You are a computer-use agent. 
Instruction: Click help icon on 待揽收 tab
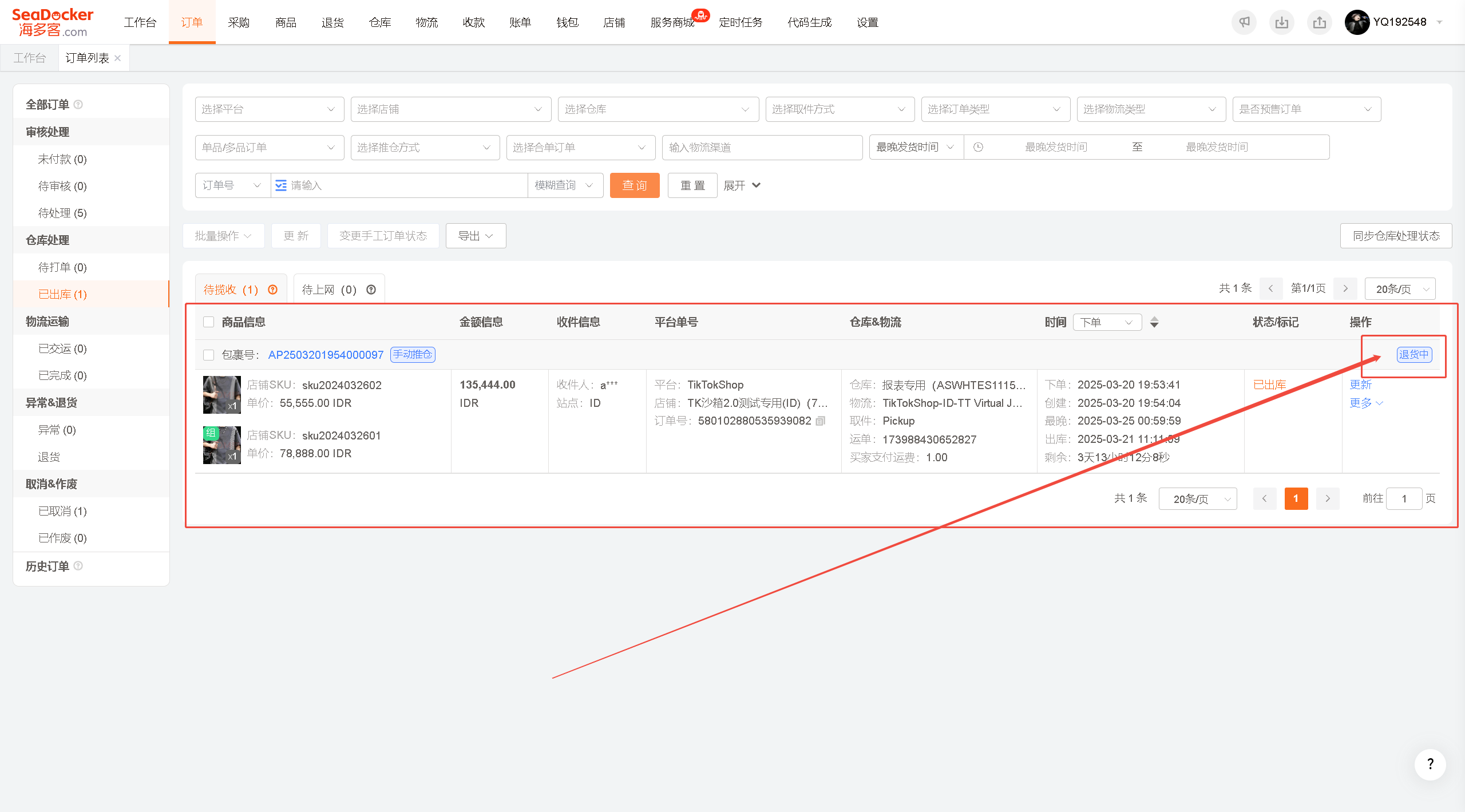click(x=273, y=290)
